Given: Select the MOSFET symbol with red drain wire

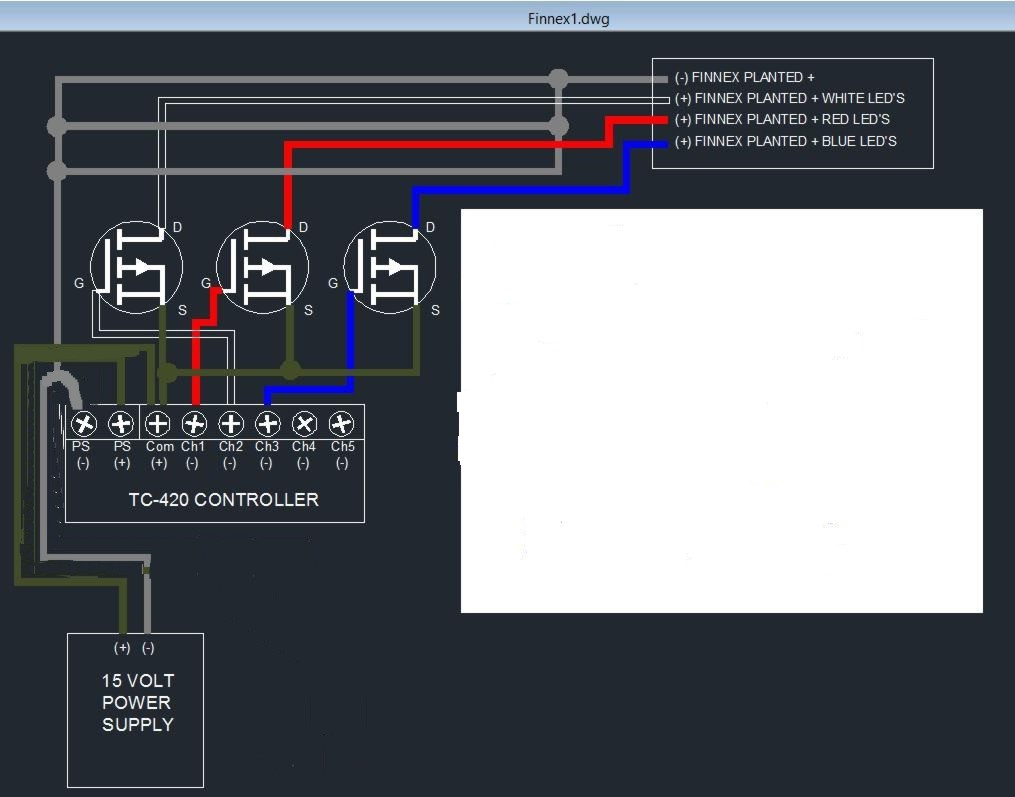Looking at the screenshot, I should point(262,267).
